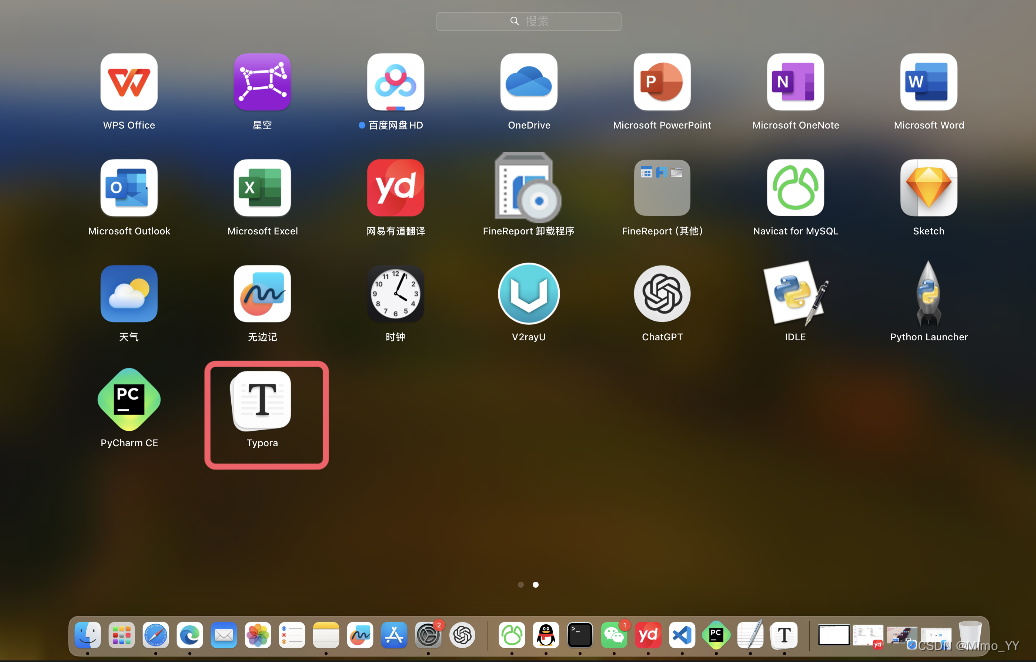Open Notes from the Dock

click(326, 636)
